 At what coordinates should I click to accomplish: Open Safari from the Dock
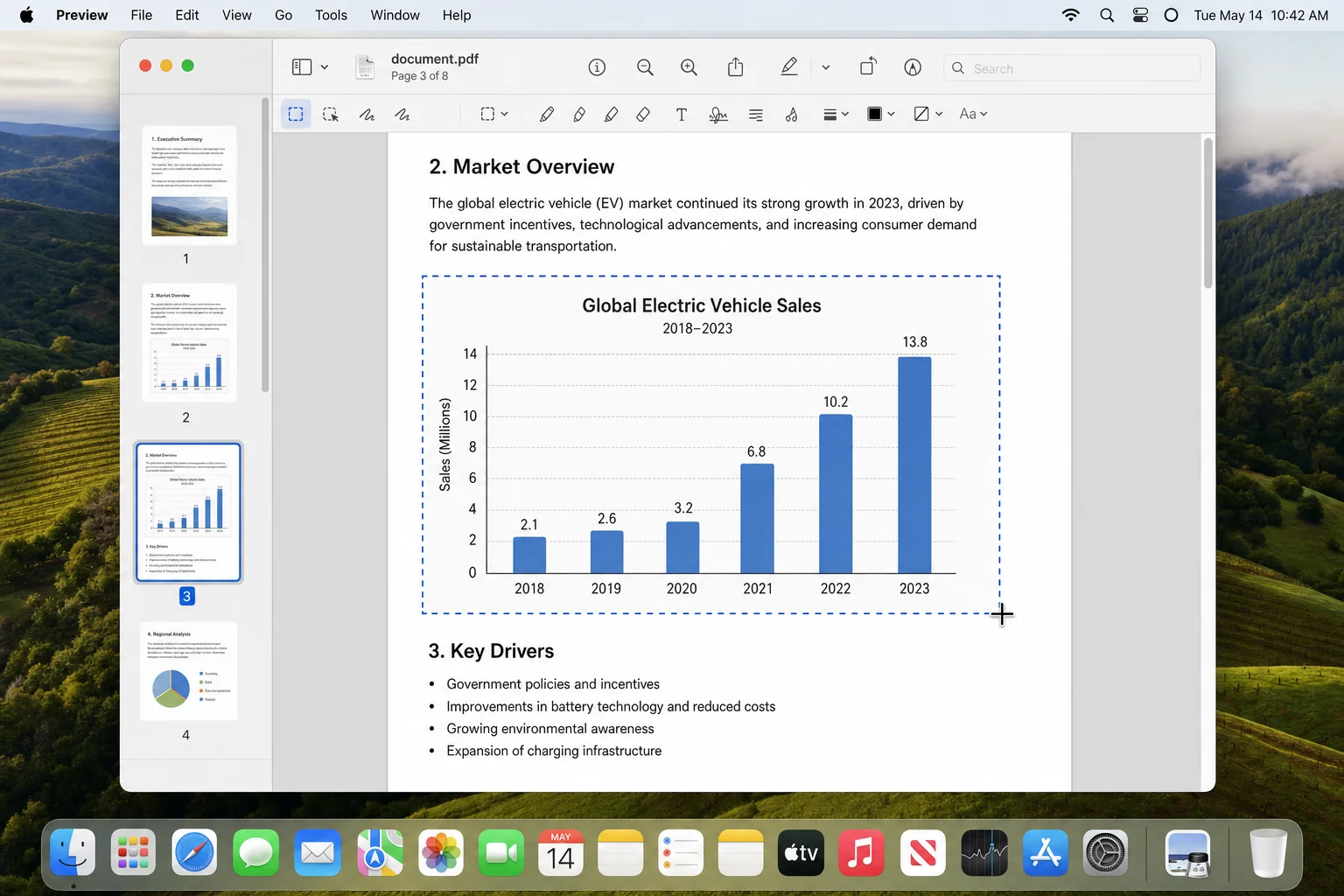[x=194, y=853]
